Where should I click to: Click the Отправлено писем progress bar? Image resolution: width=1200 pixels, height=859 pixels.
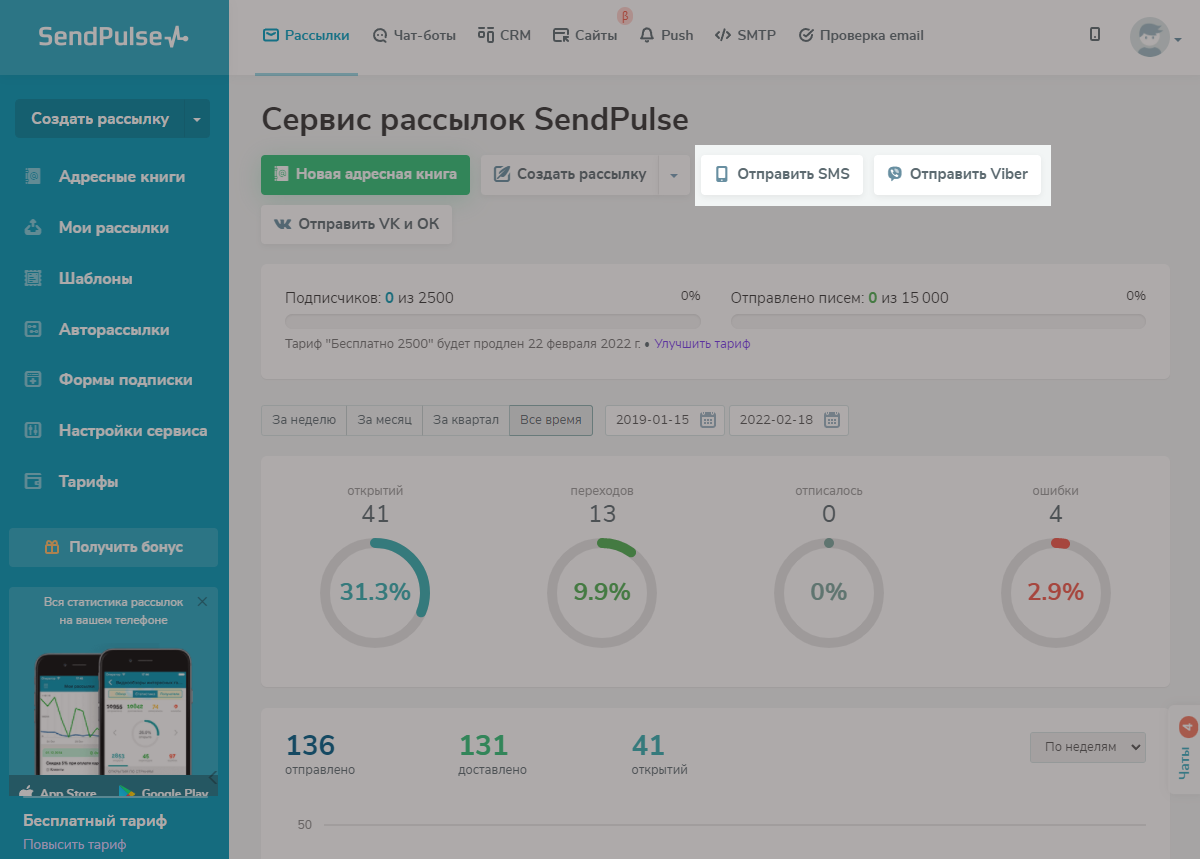tap(938, 321)
